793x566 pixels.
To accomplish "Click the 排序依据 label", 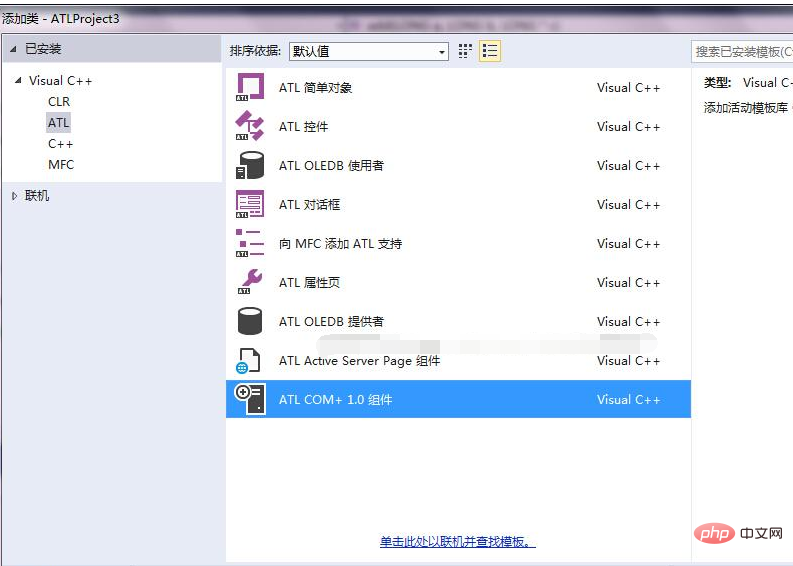I will click(255, 51).
